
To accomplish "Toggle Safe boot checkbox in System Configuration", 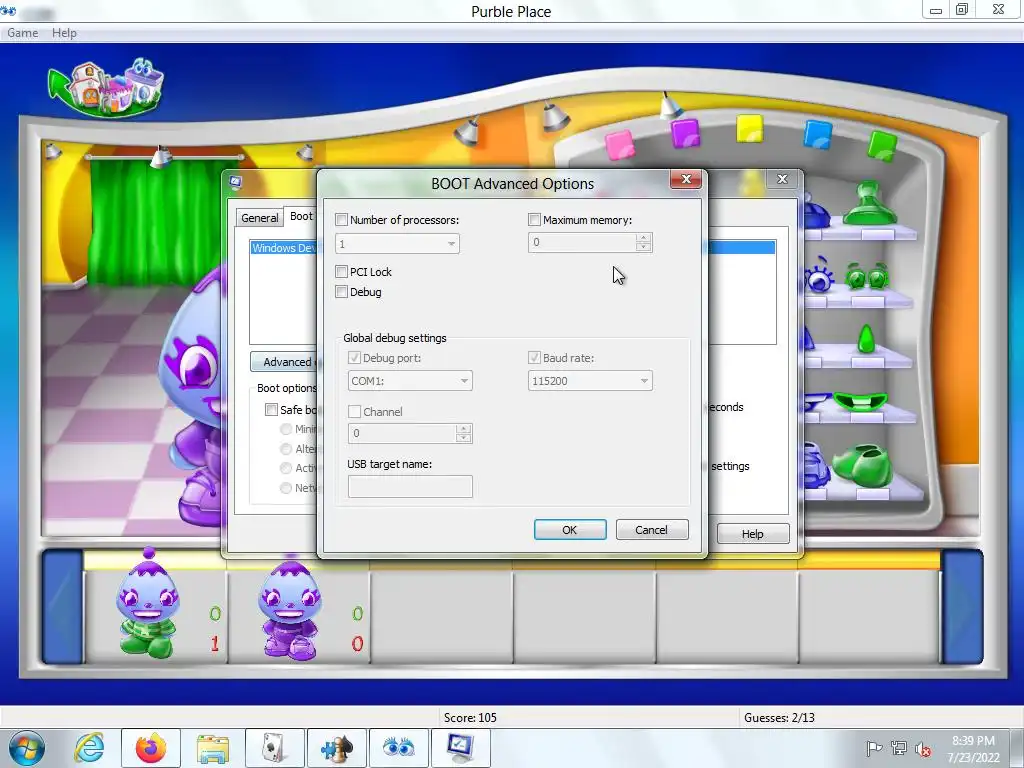I will (271, 409).
